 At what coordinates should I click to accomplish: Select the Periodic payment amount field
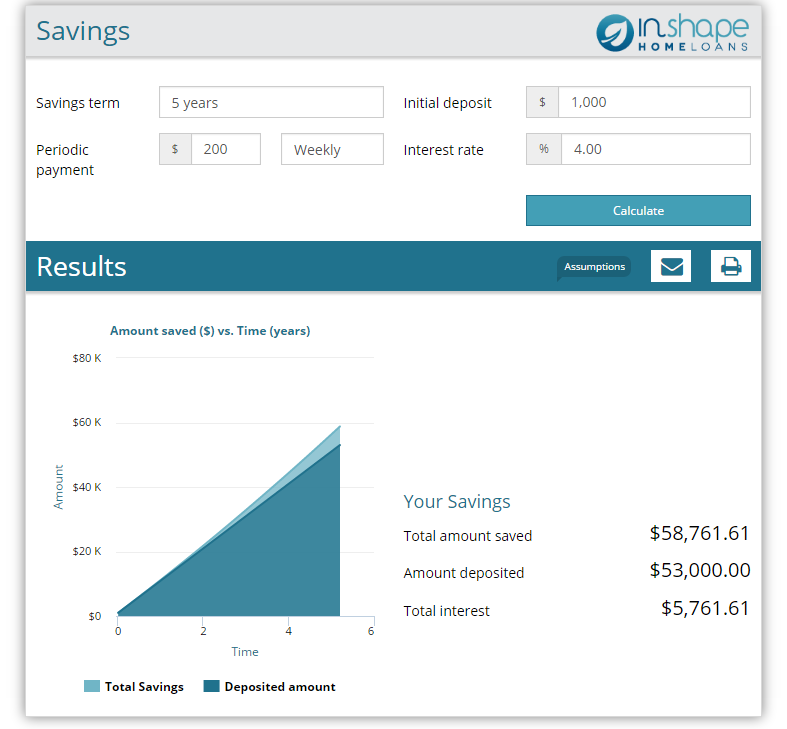(226, 150)
